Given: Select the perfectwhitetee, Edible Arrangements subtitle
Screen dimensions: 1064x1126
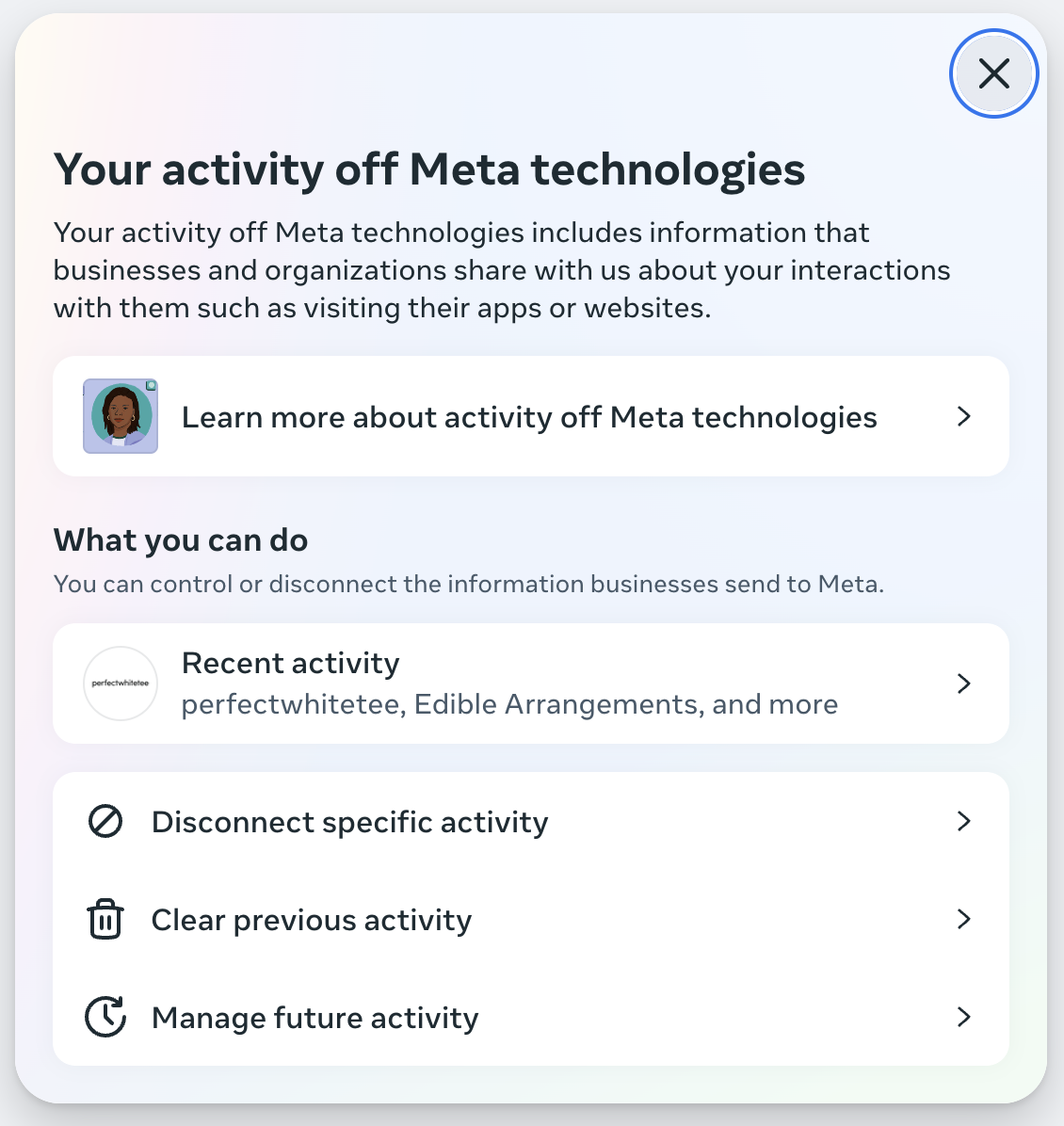Looking at the screenshot, I should pos(509,704).
